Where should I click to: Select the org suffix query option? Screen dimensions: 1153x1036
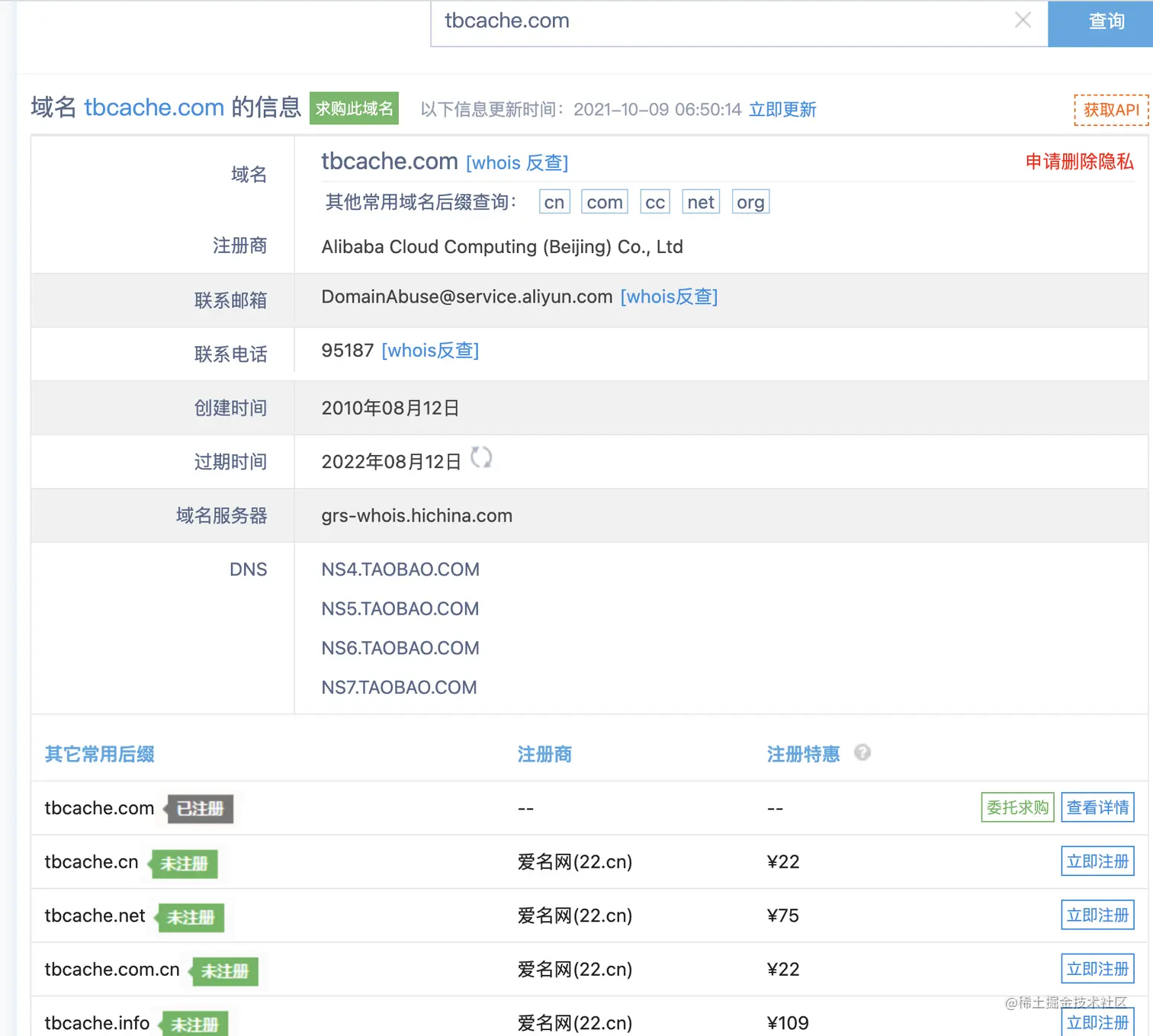pos(750,202)
